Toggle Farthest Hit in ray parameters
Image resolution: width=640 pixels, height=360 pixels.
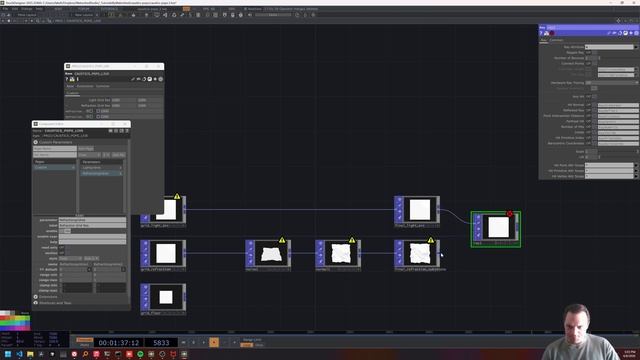[x=591, y=121]
